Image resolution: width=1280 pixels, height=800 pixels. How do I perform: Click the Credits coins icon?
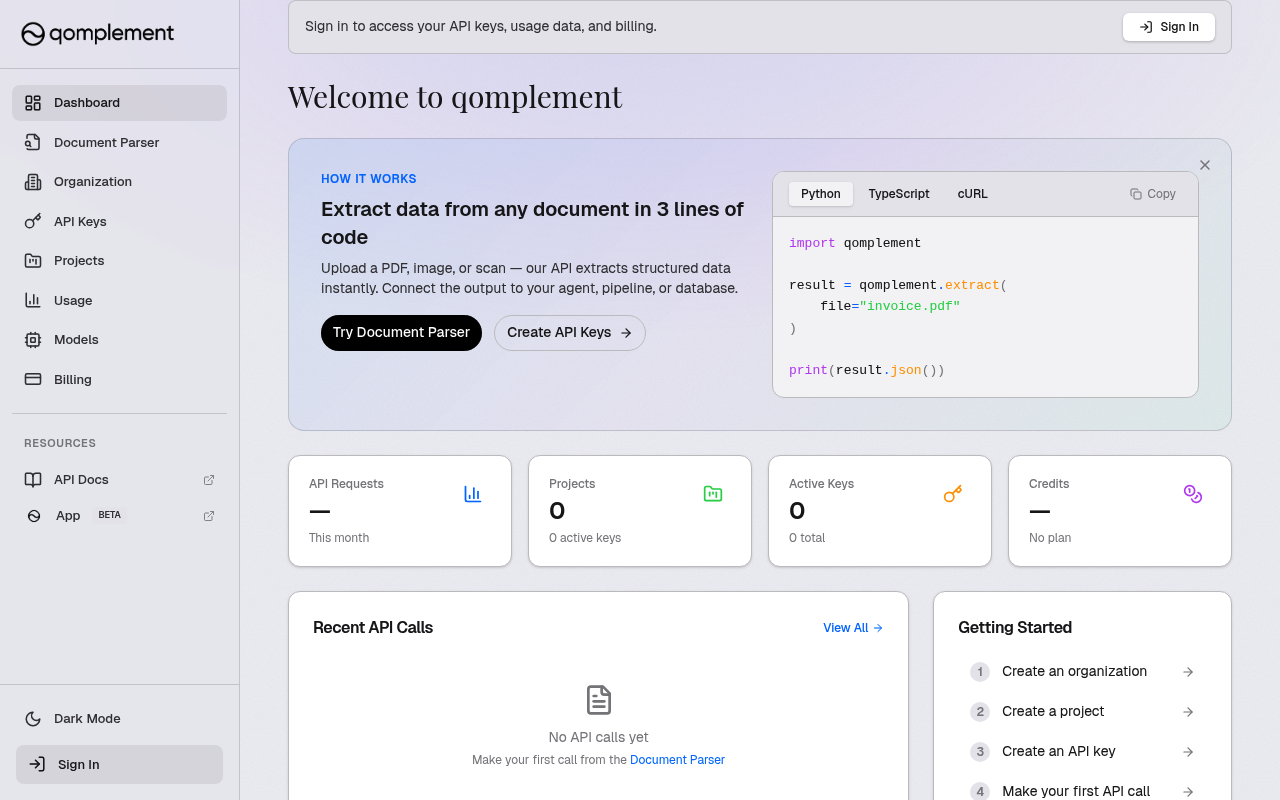1193,494
